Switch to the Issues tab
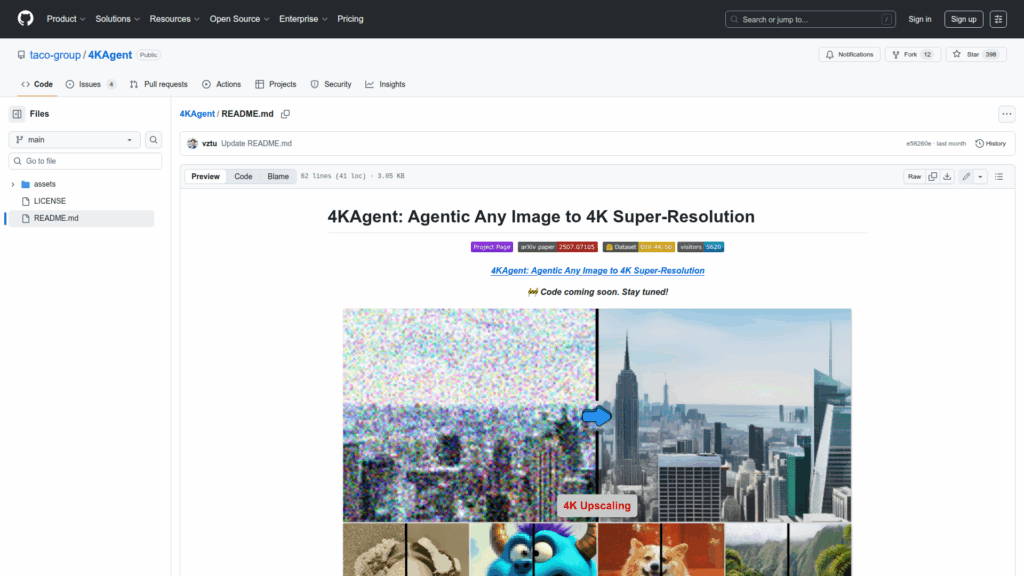 pyautogui.click(x=90, y=84)
